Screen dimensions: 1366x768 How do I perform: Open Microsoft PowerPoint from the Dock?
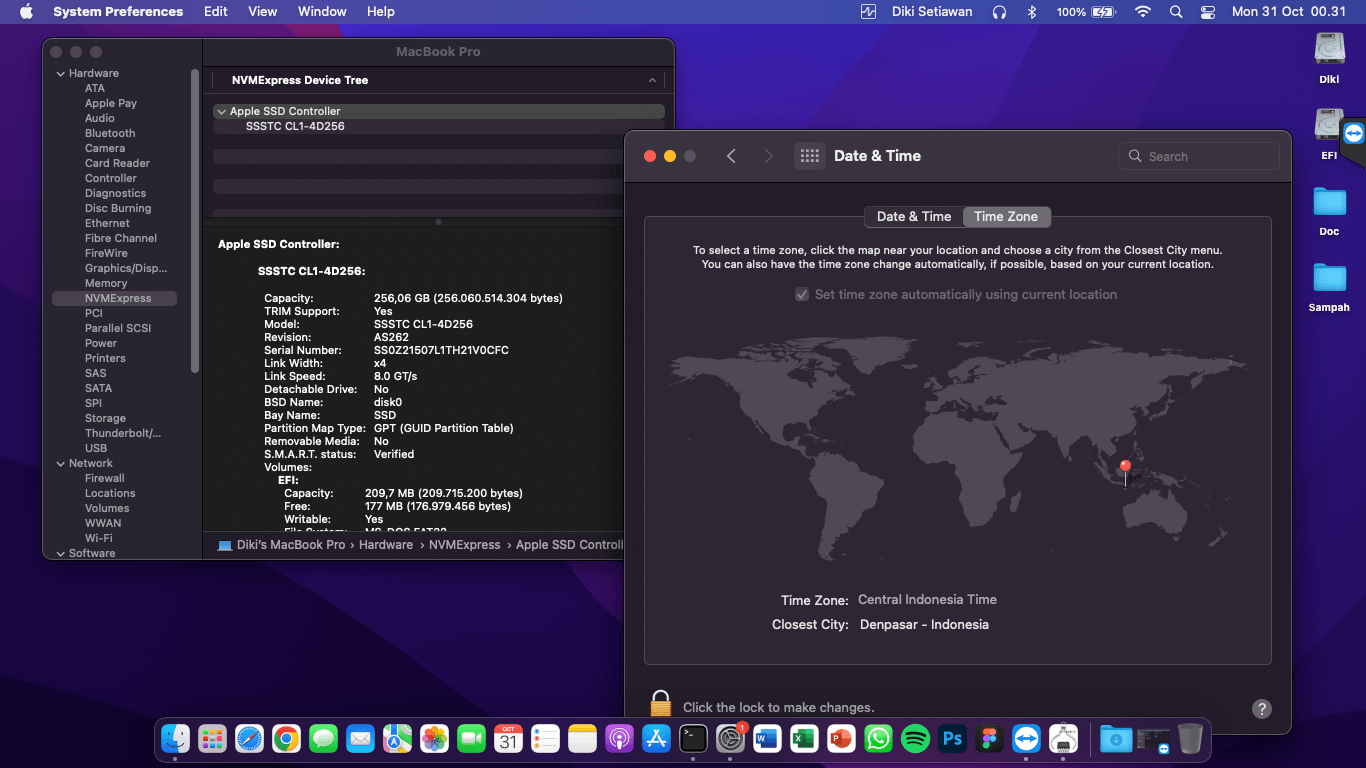coord(841,739)
